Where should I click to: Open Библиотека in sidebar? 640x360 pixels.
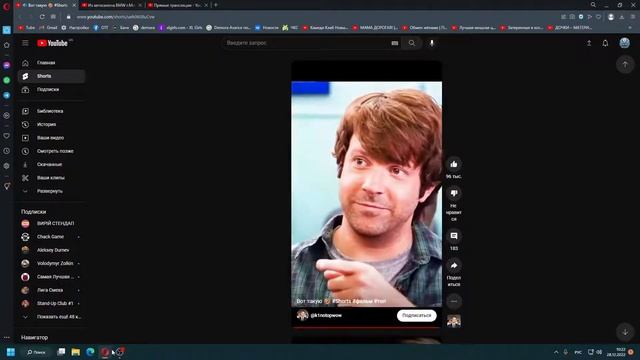point(51,111)
